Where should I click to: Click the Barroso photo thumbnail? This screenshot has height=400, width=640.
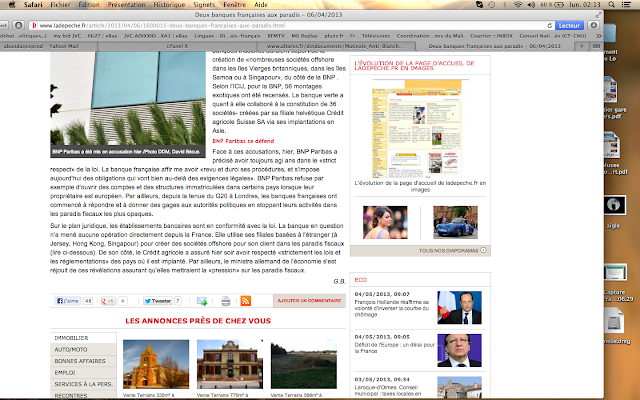[x=459, y=351]
